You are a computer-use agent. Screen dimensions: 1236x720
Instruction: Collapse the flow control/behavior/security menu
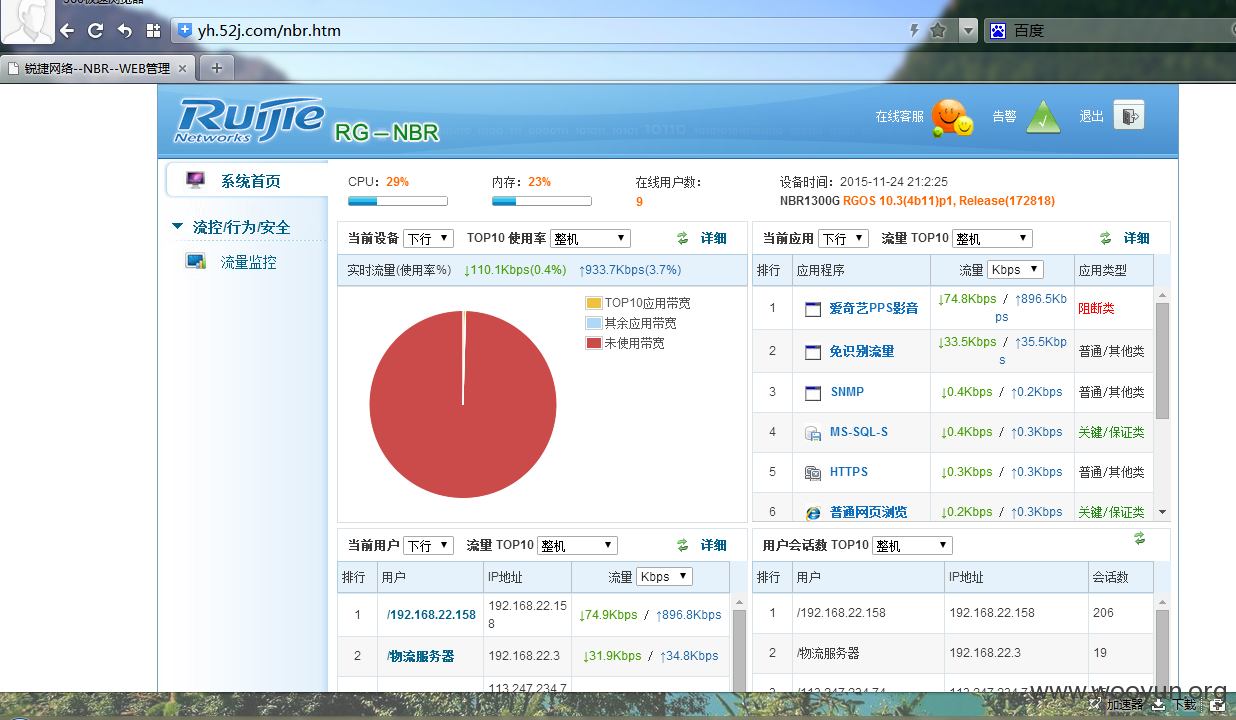click(178, 227)
